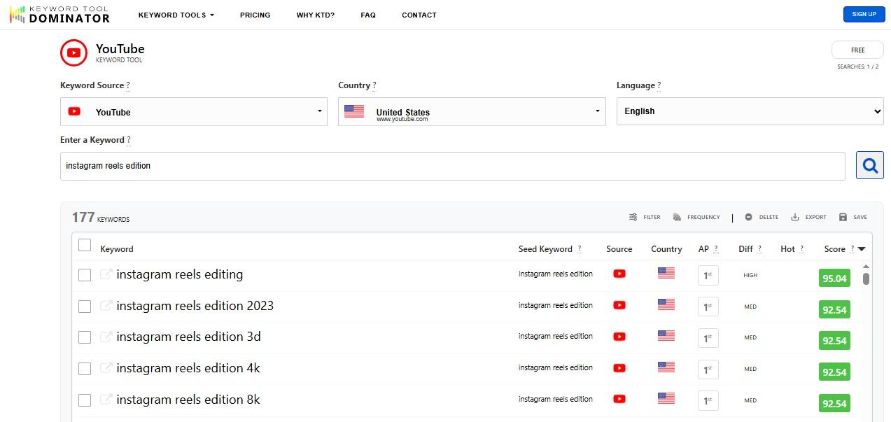Open the FAQ page
The image size is (891, 422).
(x=368, y=15)
